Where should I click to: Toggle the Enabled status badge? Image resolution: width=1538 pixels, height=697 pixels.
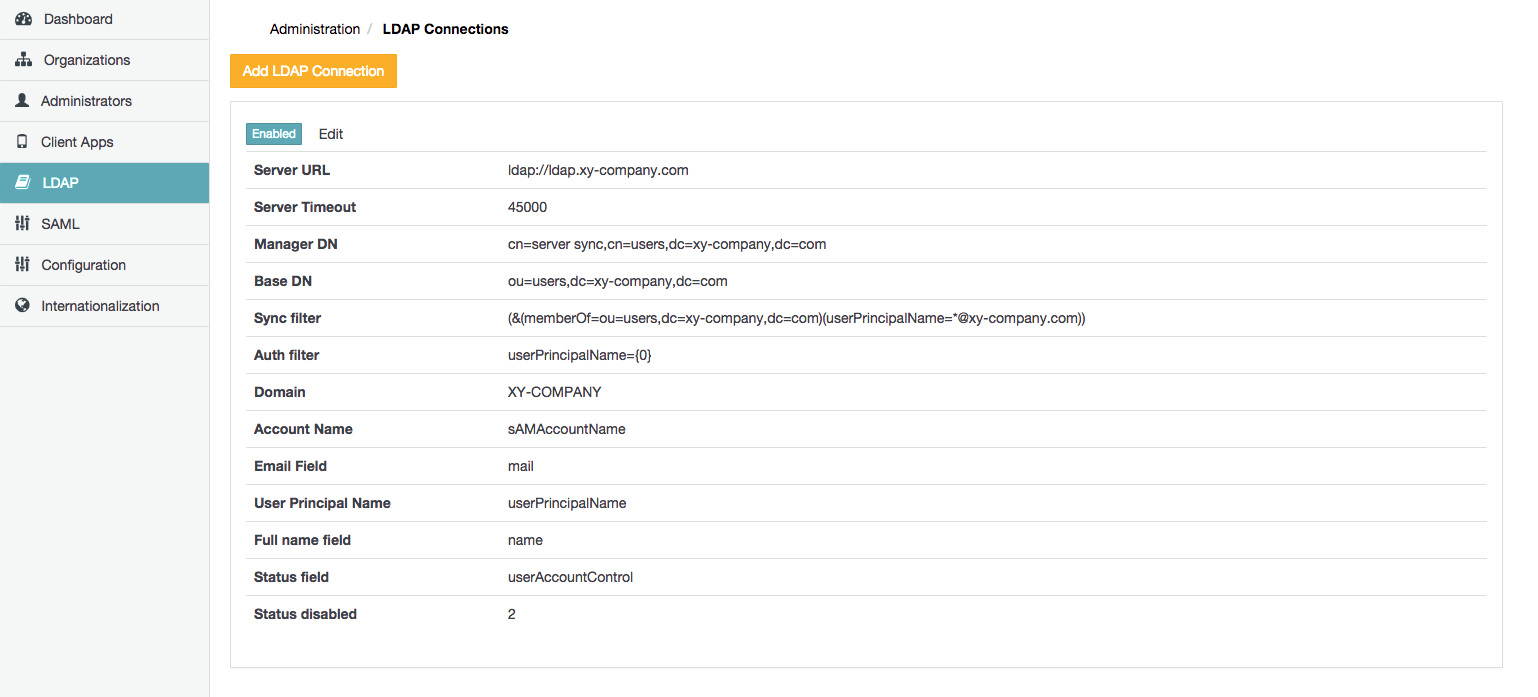(274, 134)
